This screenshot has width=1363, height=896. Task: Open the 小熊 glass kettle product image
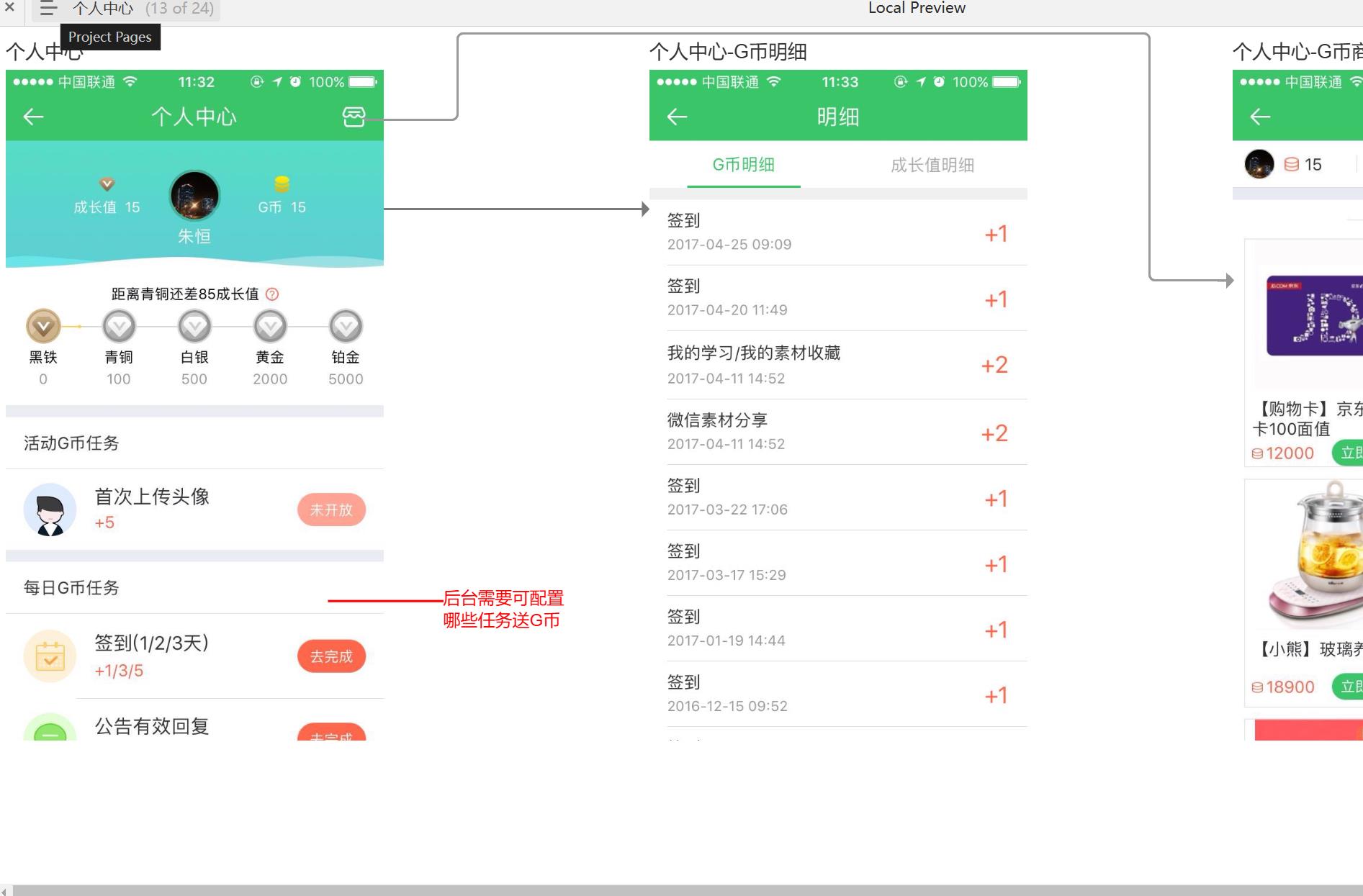coord(1315,554)
